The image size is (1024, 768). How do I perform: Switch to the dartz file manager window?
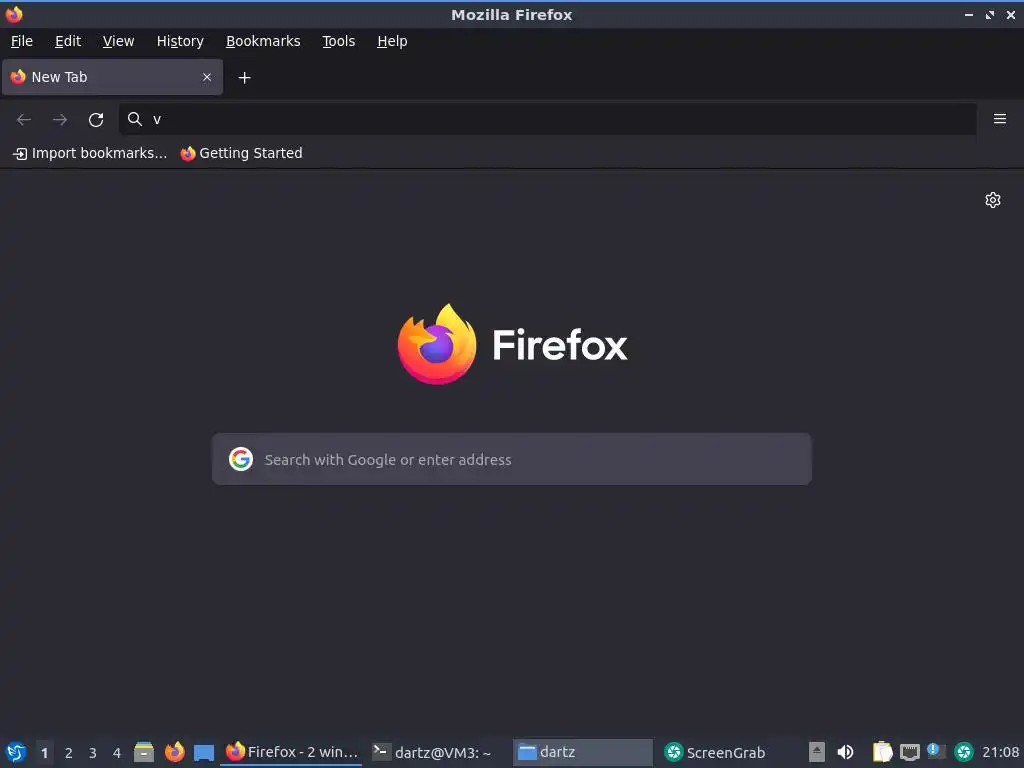click(x=583, y=752)
